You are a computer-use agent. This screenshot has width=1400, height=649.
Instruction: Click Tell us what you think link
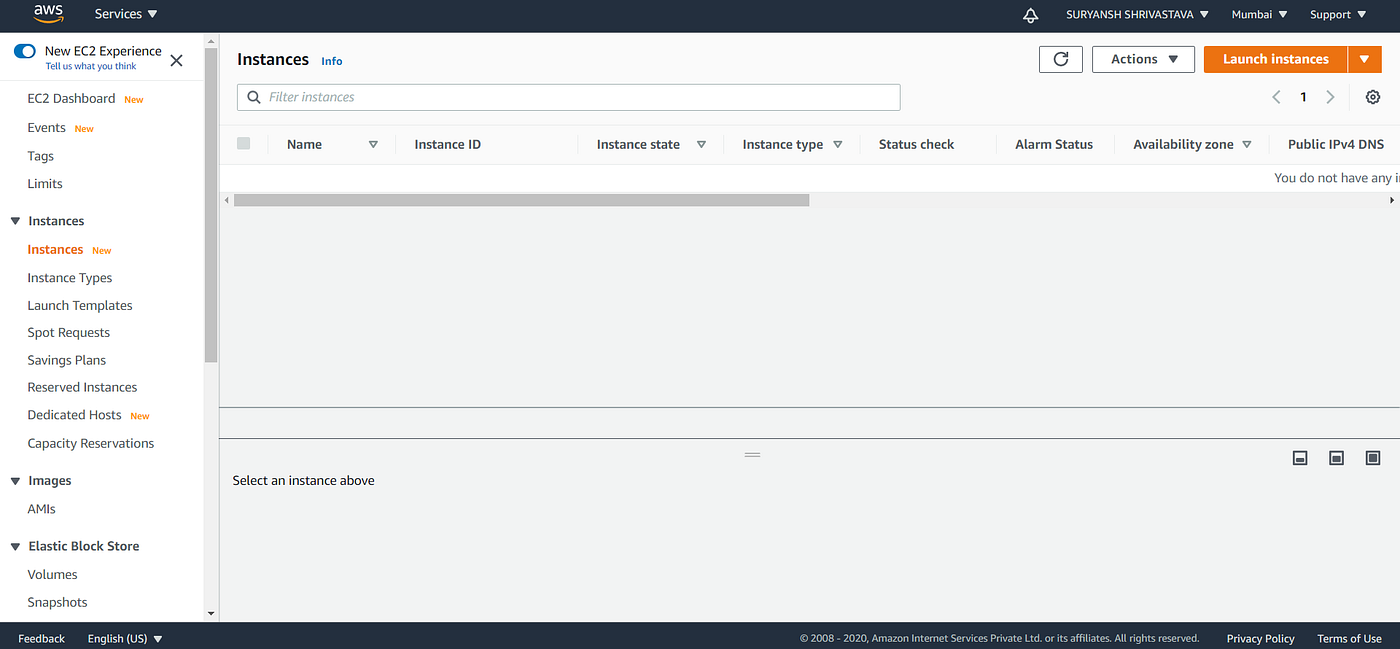point(91,66)
